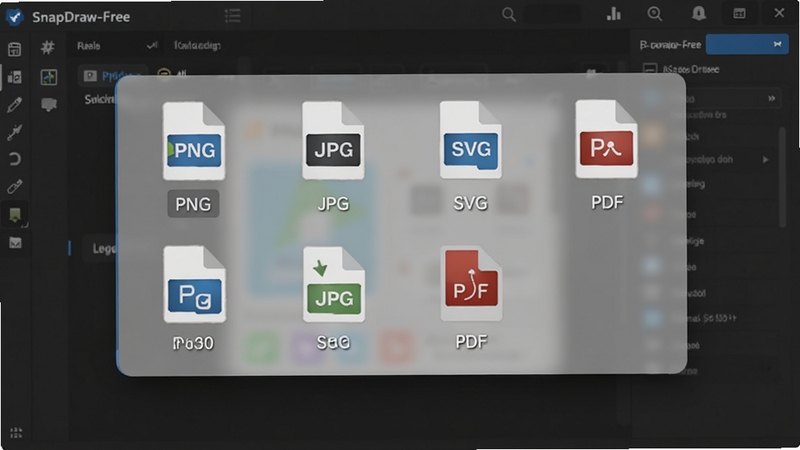The height and width of the screenshot is (450, 800).
Task: Select the blue highlighted tab below Rasle
Action: tap(113, 76)
